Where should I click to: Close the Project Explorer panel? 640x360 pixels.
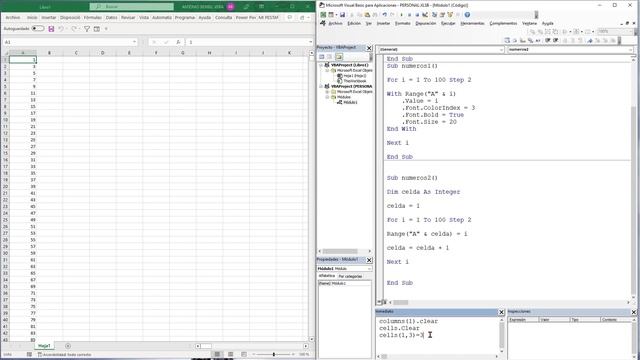point(369,48)
